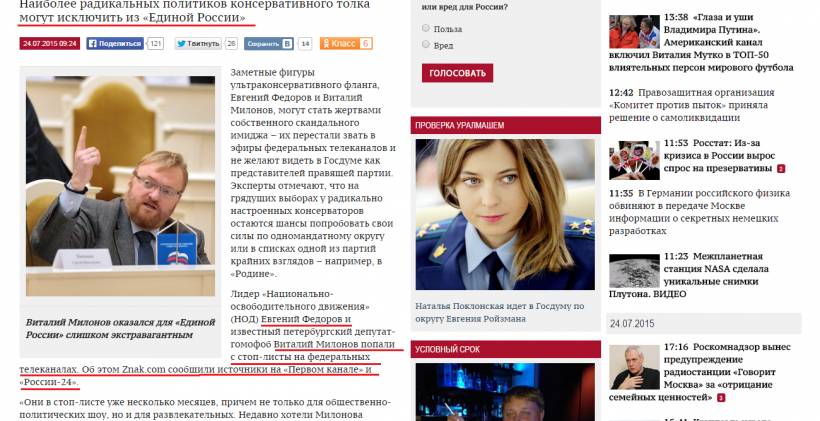Viewport: 820px width, 421px height.
Task: Open 11:23 NASA Pluto news item
Action: [689, 275]
